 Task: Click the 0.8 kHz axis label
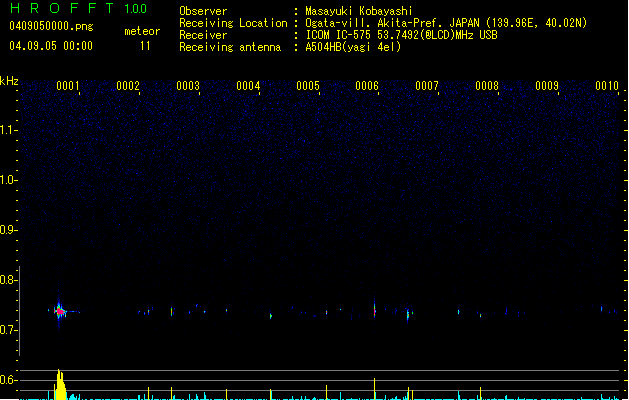8,280
